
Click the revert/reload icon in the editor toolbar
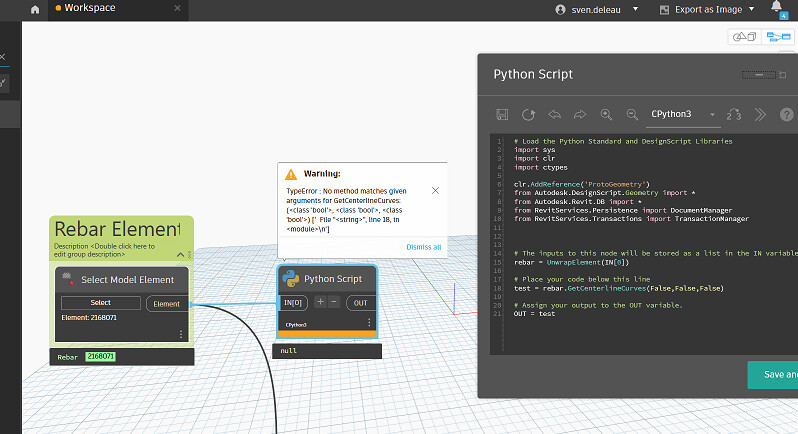click(528, 114)
